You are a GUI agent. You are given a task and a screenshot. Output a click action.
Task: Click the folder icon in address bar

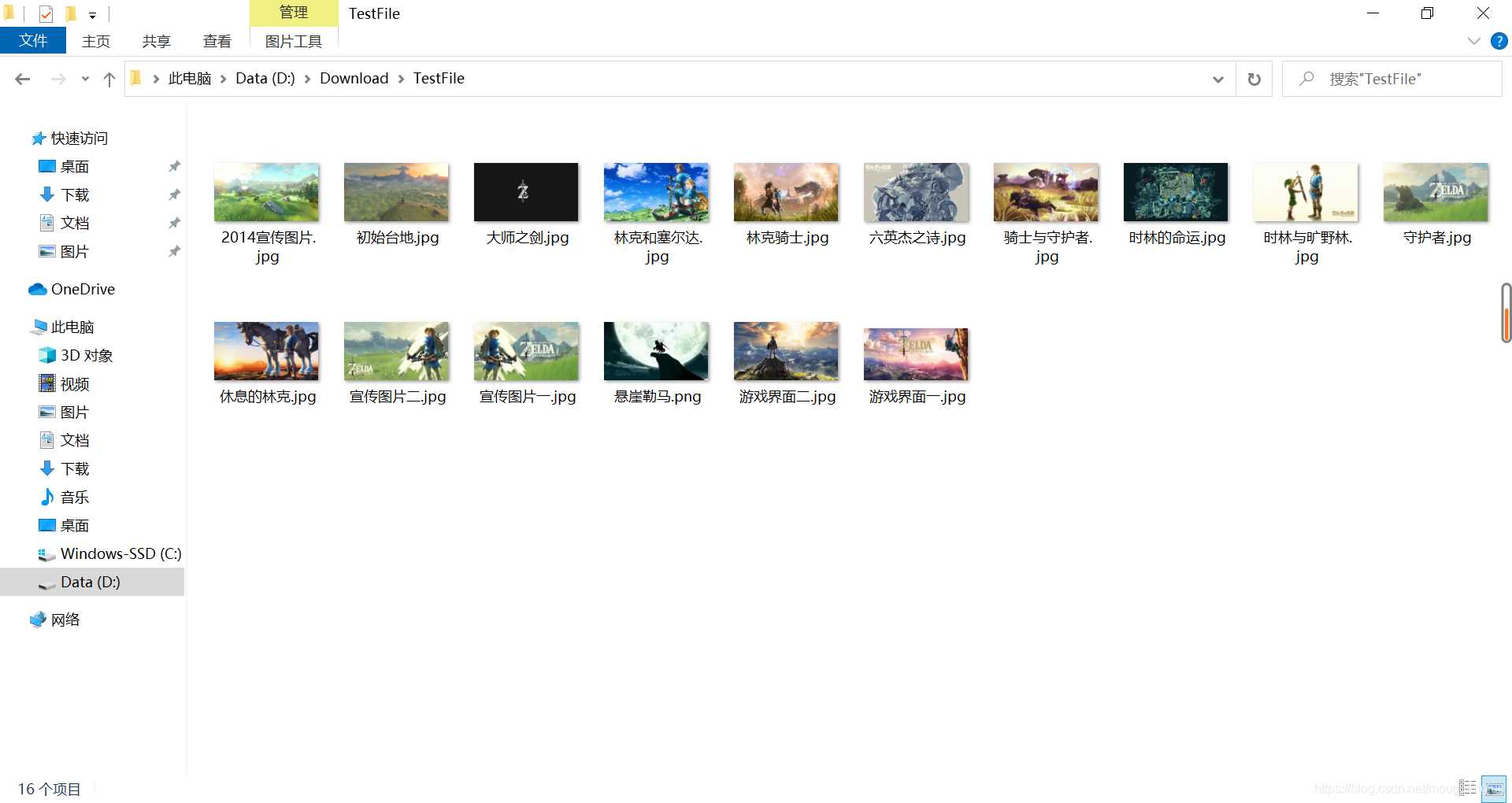[x=136, y=78]
